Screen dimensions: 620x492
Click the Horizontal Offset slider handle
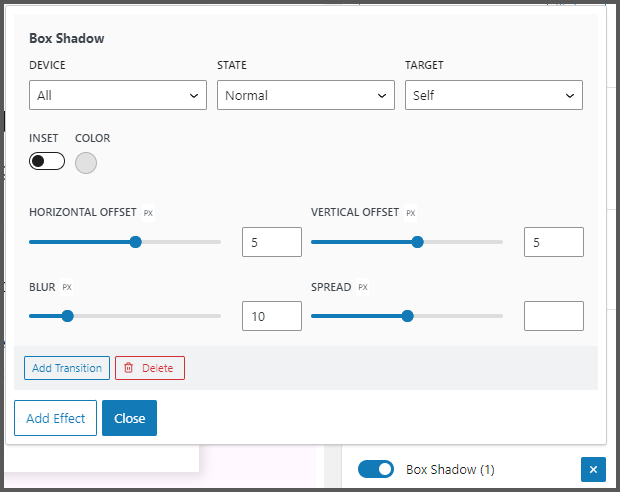pyautogui.click(x=136, y=242)
